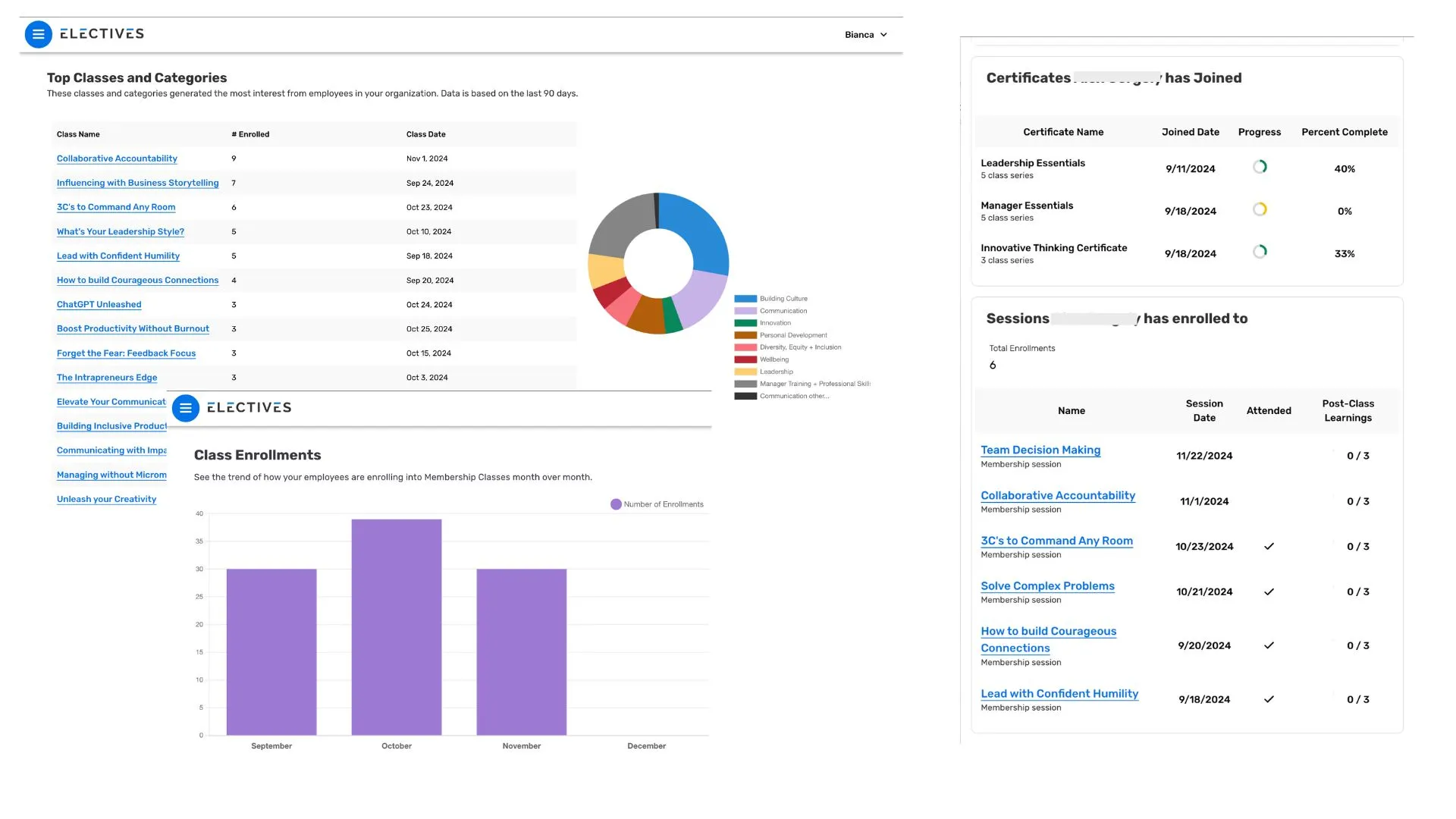Click the Leadership Essentials certificate name

pyautogui.click(x=1033, y=163)
